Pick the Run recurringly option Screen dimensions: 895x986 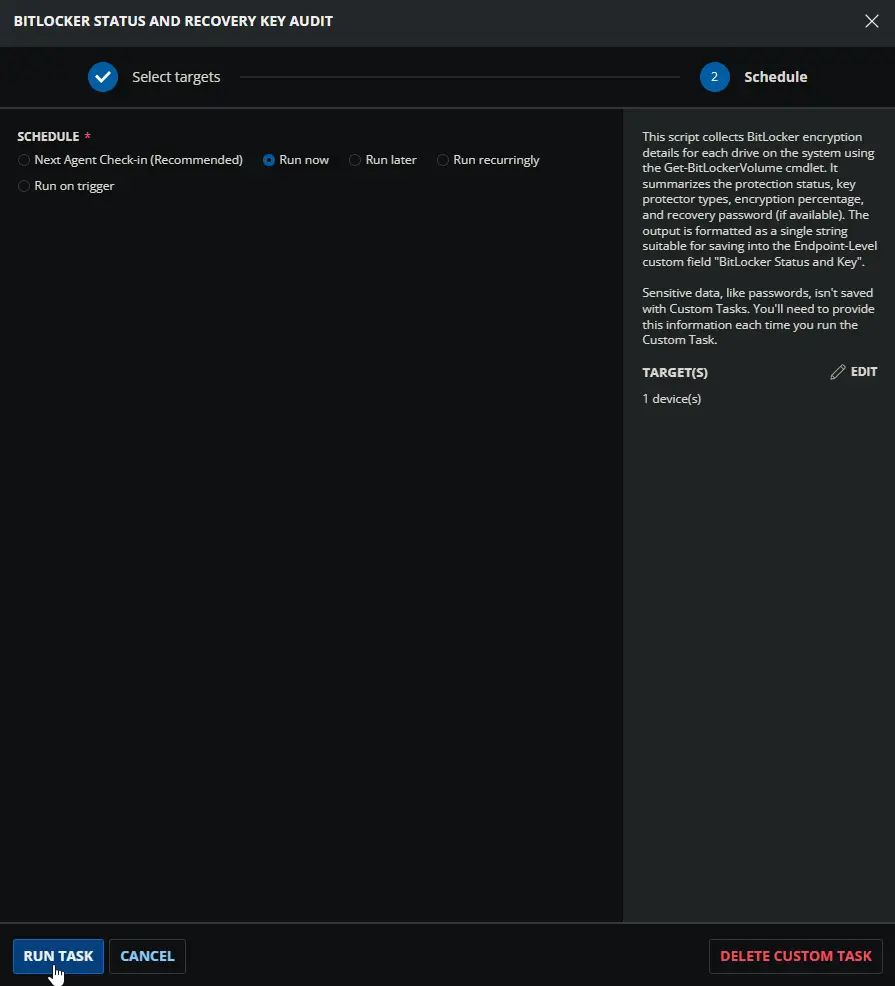pos(443,160)
